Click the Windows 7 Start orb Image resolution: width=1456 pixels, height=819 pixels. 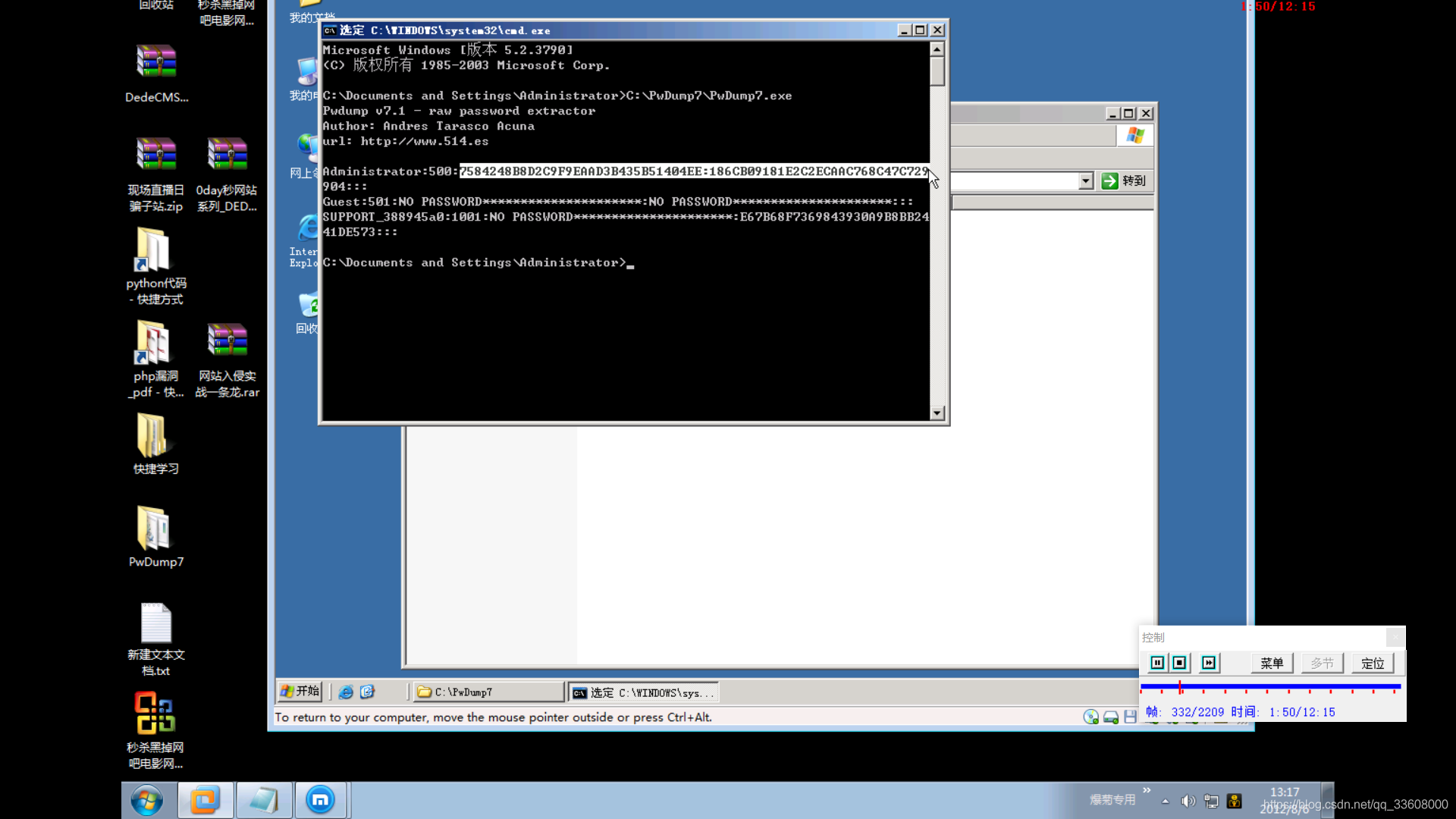(x=147, y=800)
